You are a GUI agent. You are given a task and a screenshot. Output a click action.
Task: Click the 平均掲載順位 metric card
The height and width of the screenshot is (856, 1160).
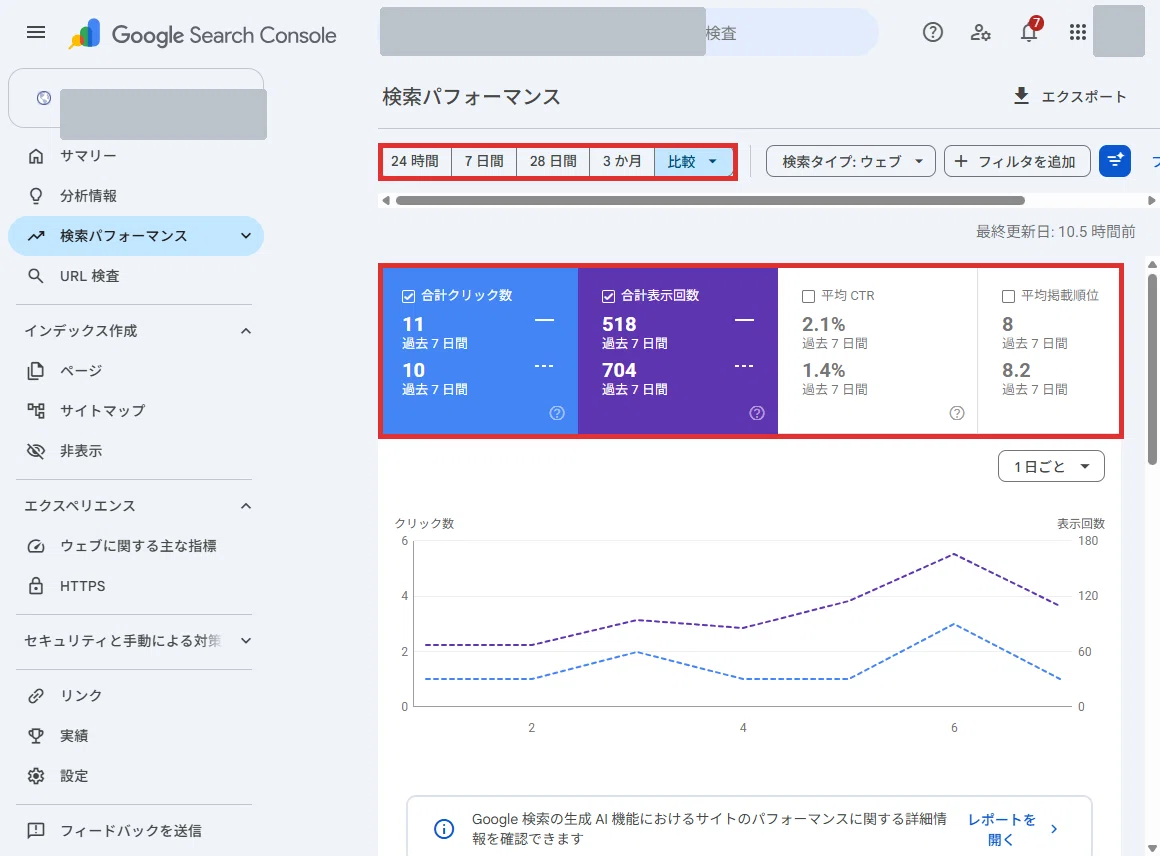[x=1048, y=350]
